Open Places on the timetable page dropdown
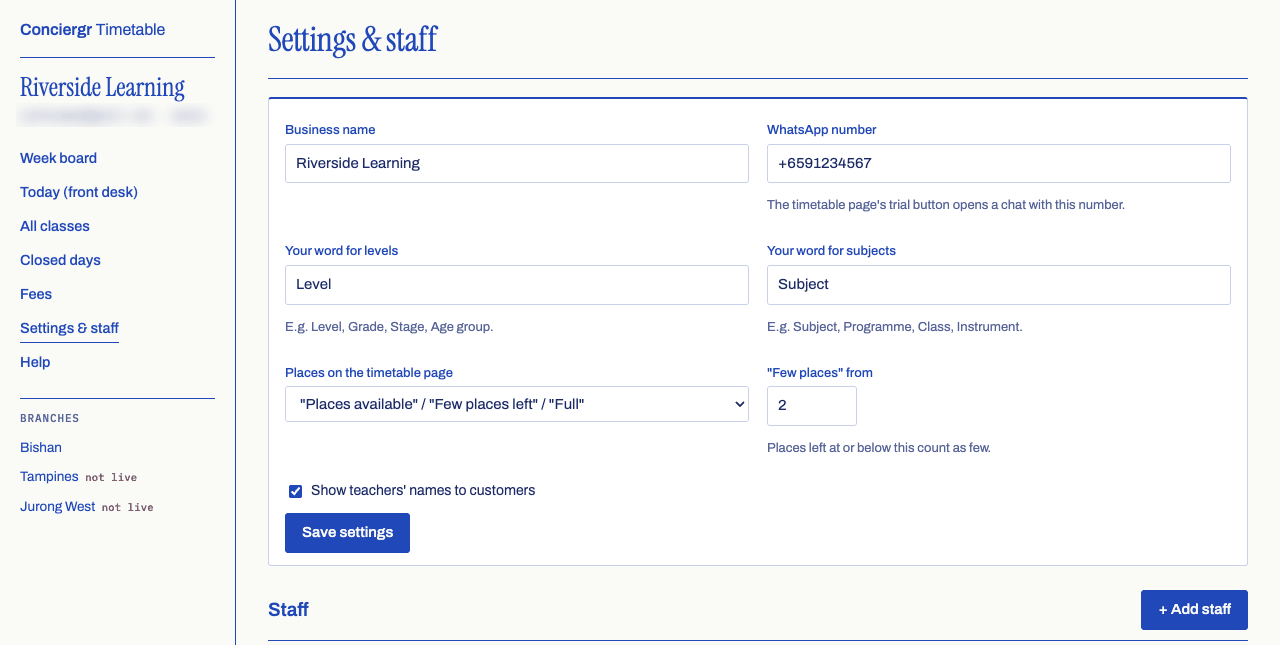This screenshot has height=645, width=1280. click(x=517, y=404)
